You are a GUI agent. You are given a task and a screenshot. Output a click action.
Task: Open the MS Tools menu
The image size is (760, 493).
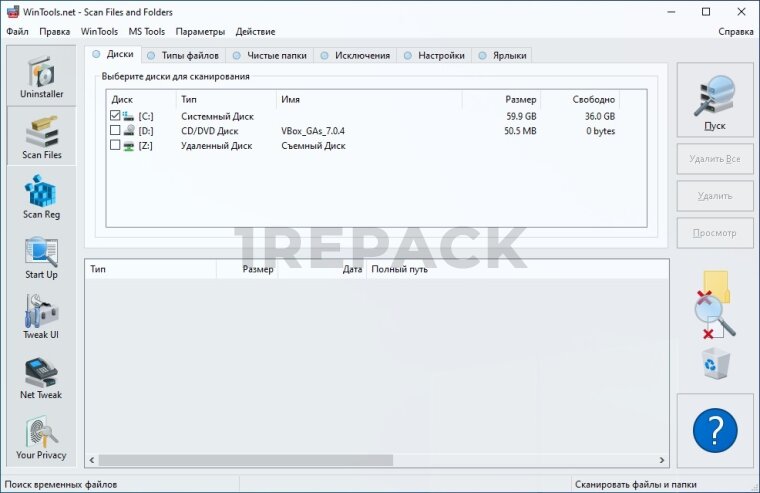(146, 31)
